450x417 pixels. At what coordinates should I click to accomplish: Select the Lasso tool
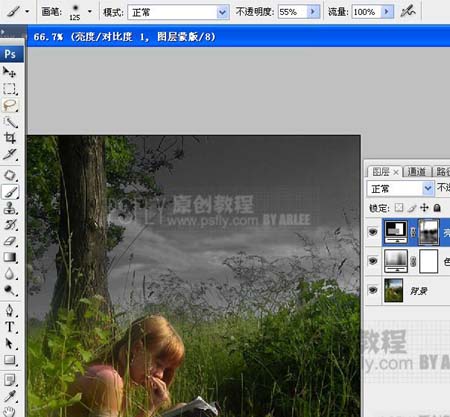point(10,105)
